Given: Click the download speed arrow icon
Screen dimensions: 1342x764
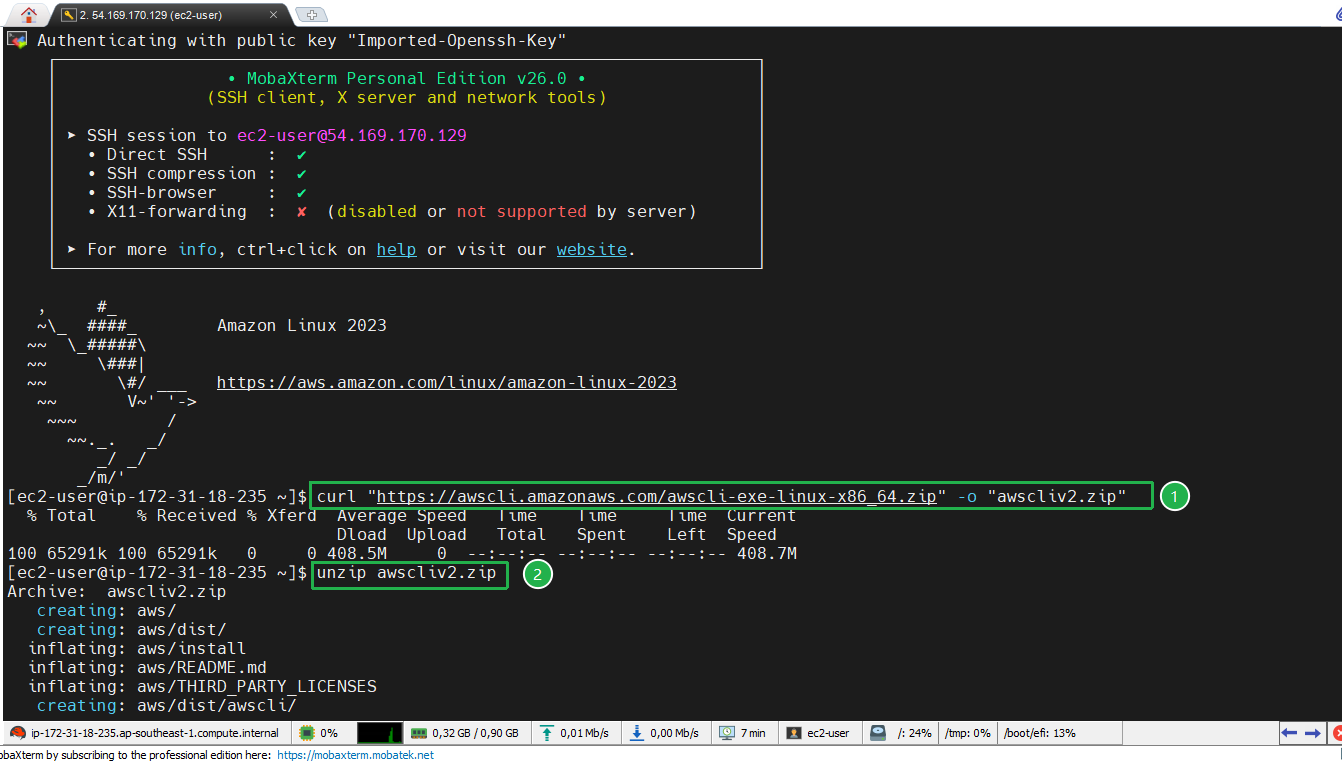Looking at the screenshot, I should tap(637, 733).
